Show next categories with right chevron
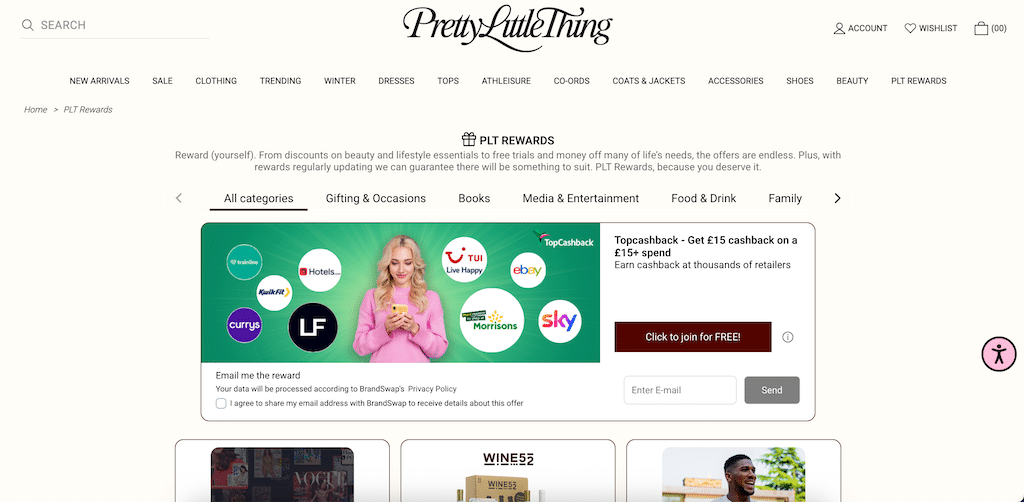The image size is (1024, 502). point(837,198)
